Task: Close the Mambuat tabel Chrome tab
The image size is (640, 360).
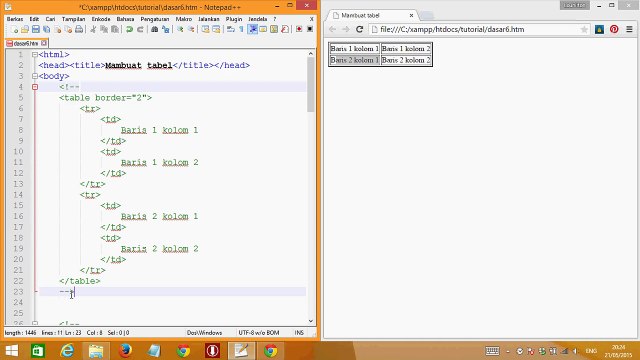Action: tap(411, 16)
